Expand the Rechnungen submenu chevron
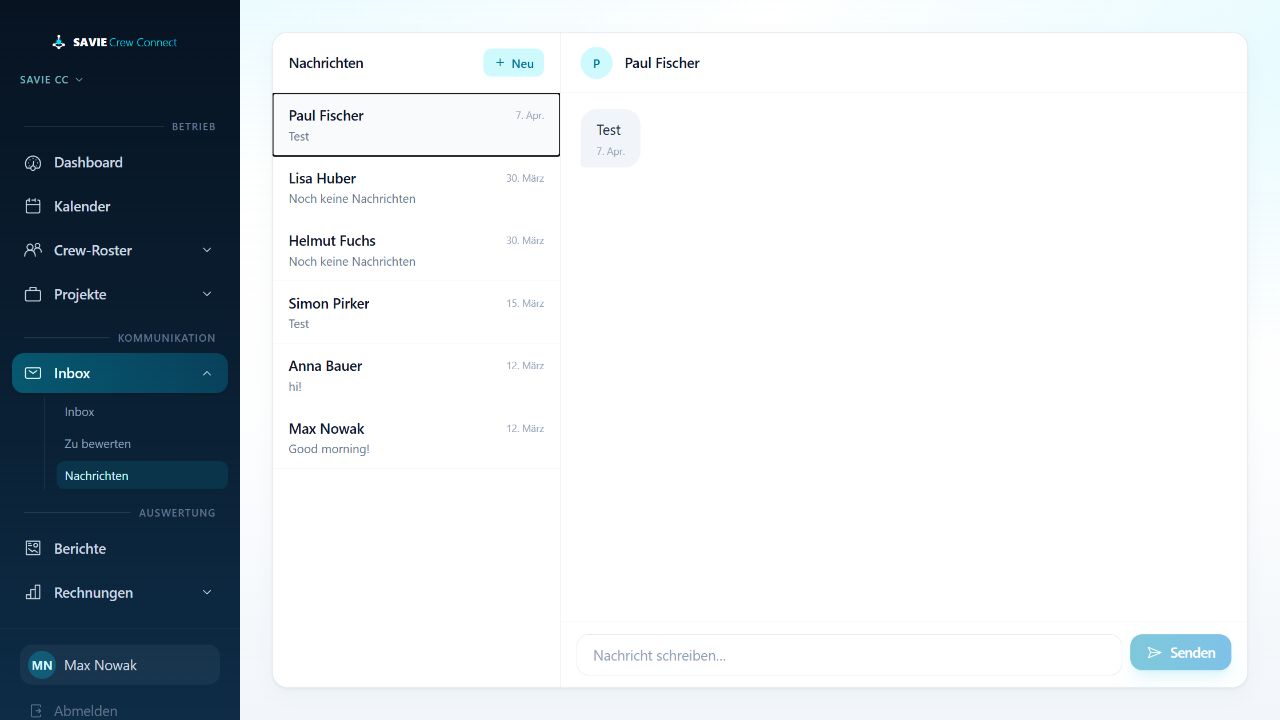The image size is (1280, 720). 207,592
